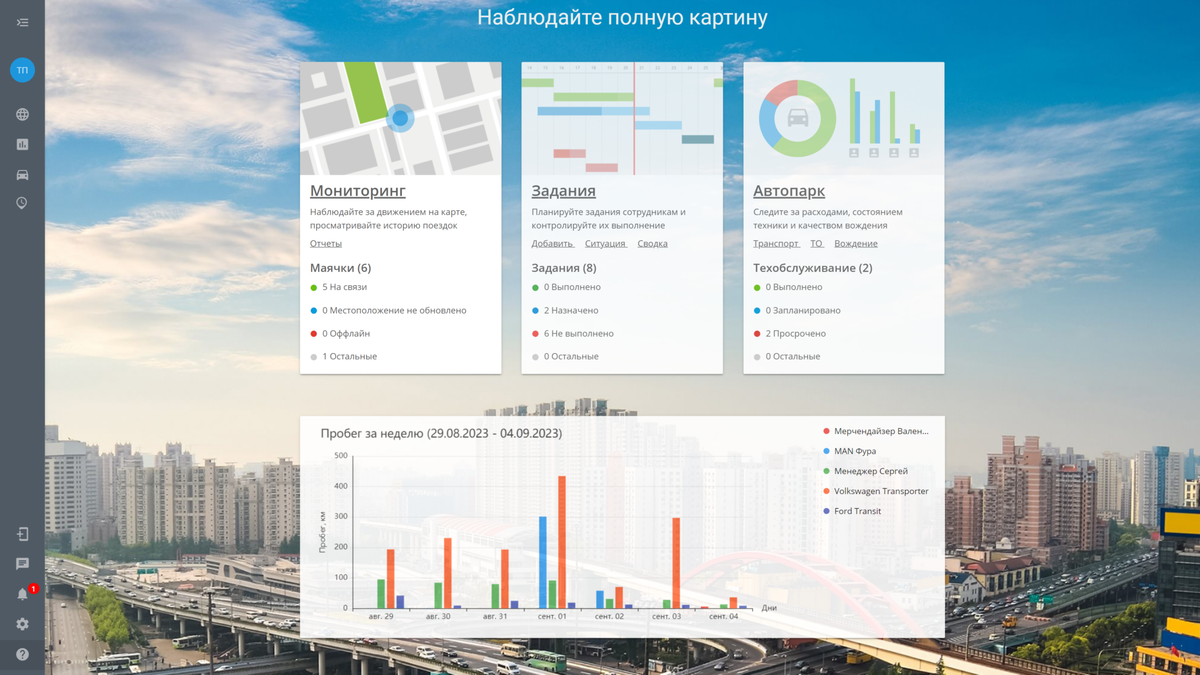Click '6 Не выполнено' task status

coord(573,333)
